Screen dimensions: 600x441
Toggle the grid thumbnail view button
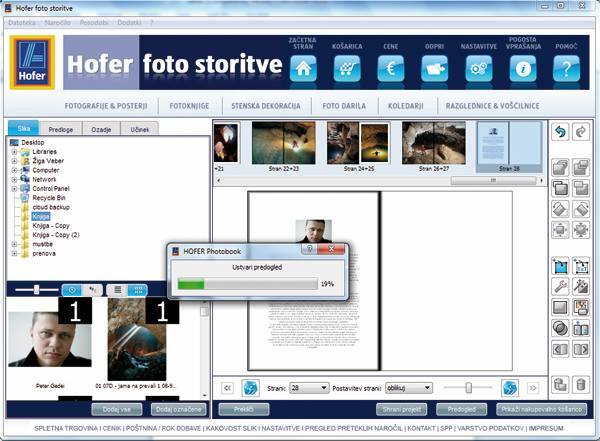click(138, 290)
